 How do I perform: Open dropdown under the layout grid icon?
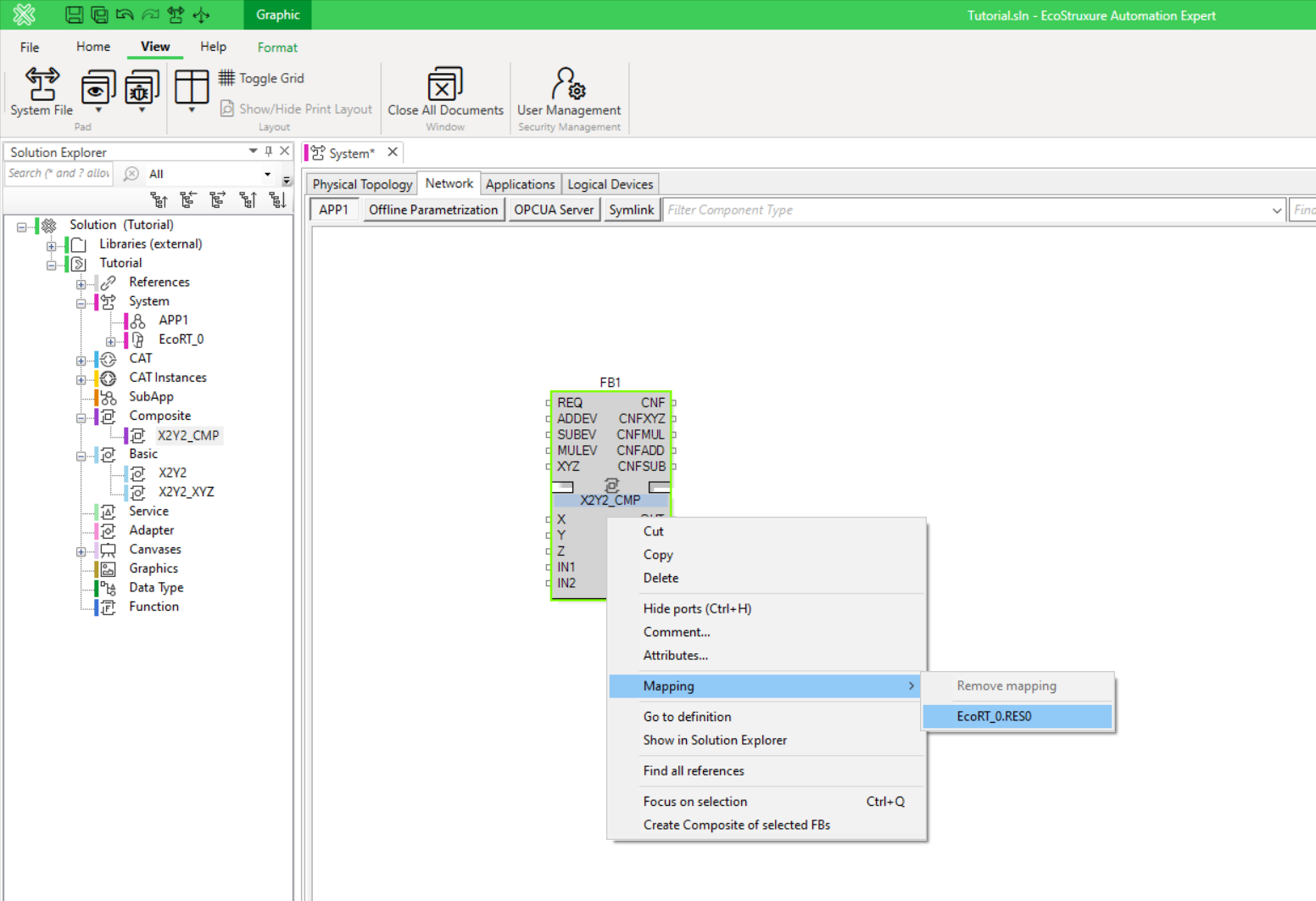(x=192, y=110)
